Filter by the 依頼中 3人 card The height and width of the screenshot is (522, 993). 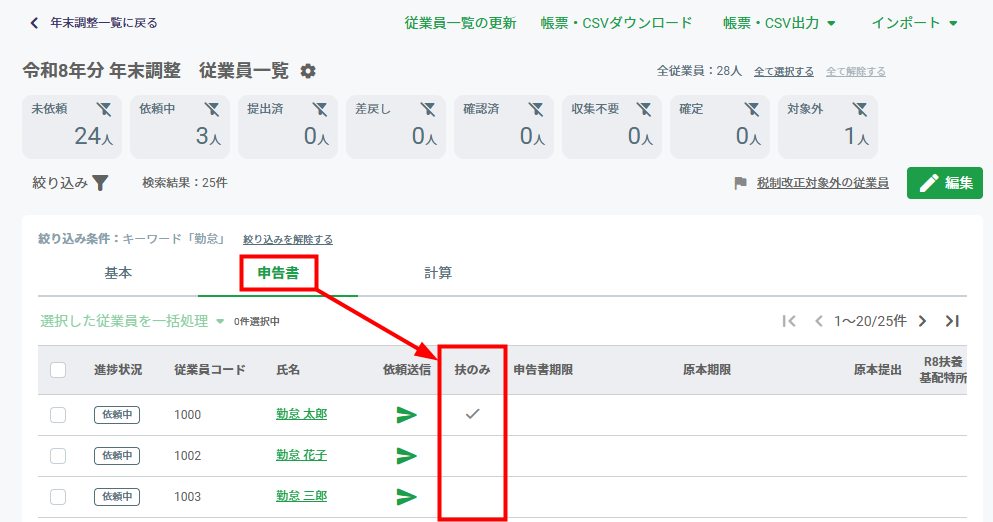[x=180, y=127]
